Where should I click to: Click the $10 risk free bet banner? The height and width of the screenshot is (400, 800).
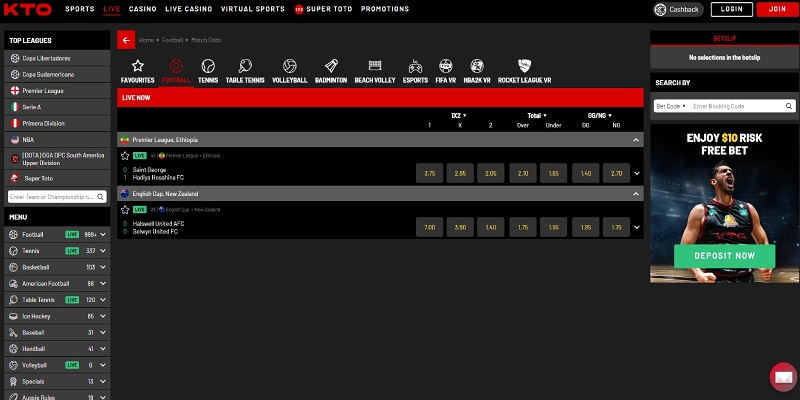coord(724,203)
